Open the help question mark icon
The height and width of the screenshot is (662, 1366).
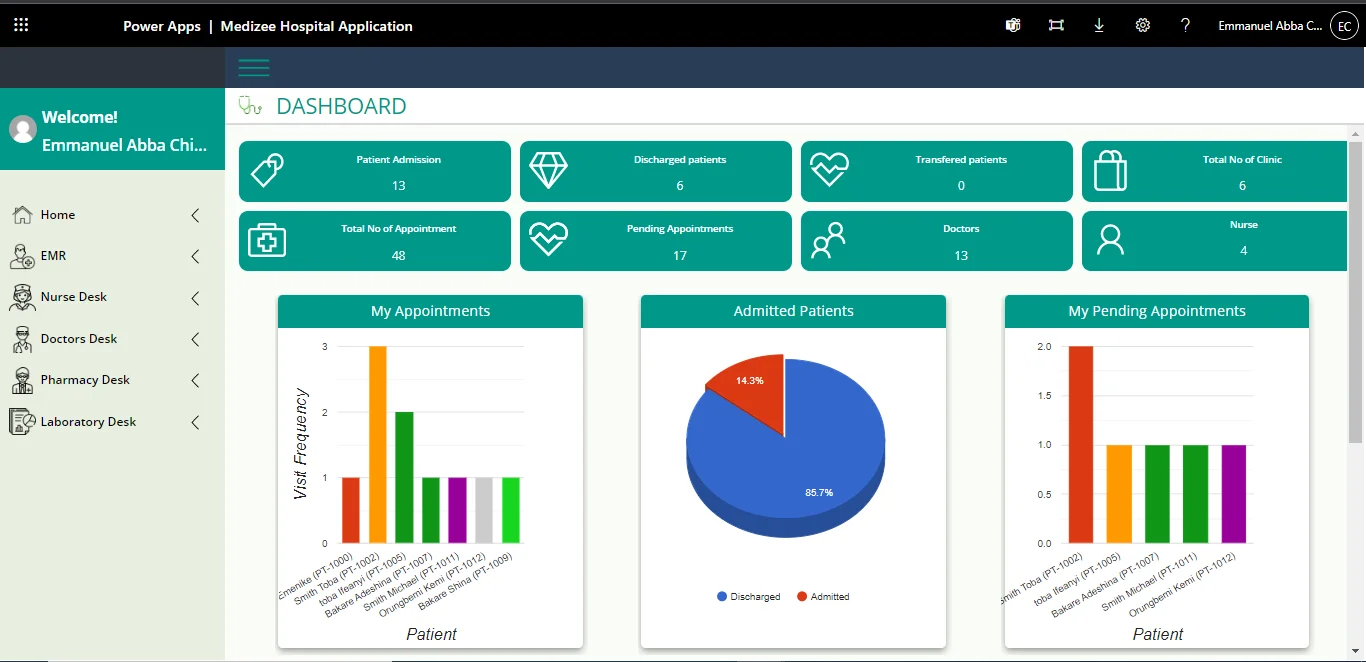tap(1186, 26)
